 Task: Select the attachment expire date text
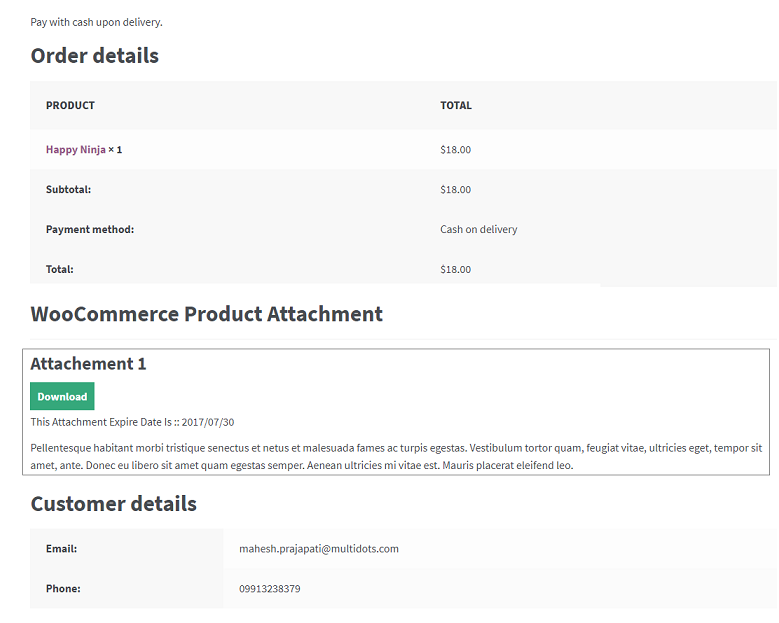click(x=132, y=422)
